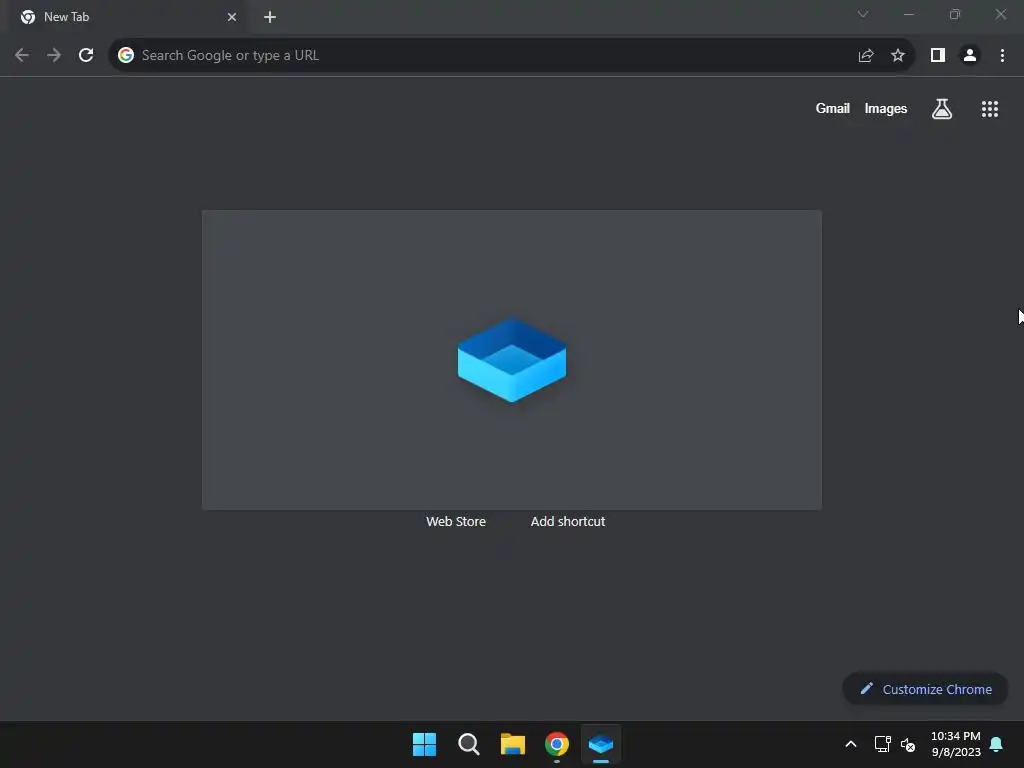1024x768 pixels.
Task: Click the Customize Chrome button
Action: click(925, 689)
